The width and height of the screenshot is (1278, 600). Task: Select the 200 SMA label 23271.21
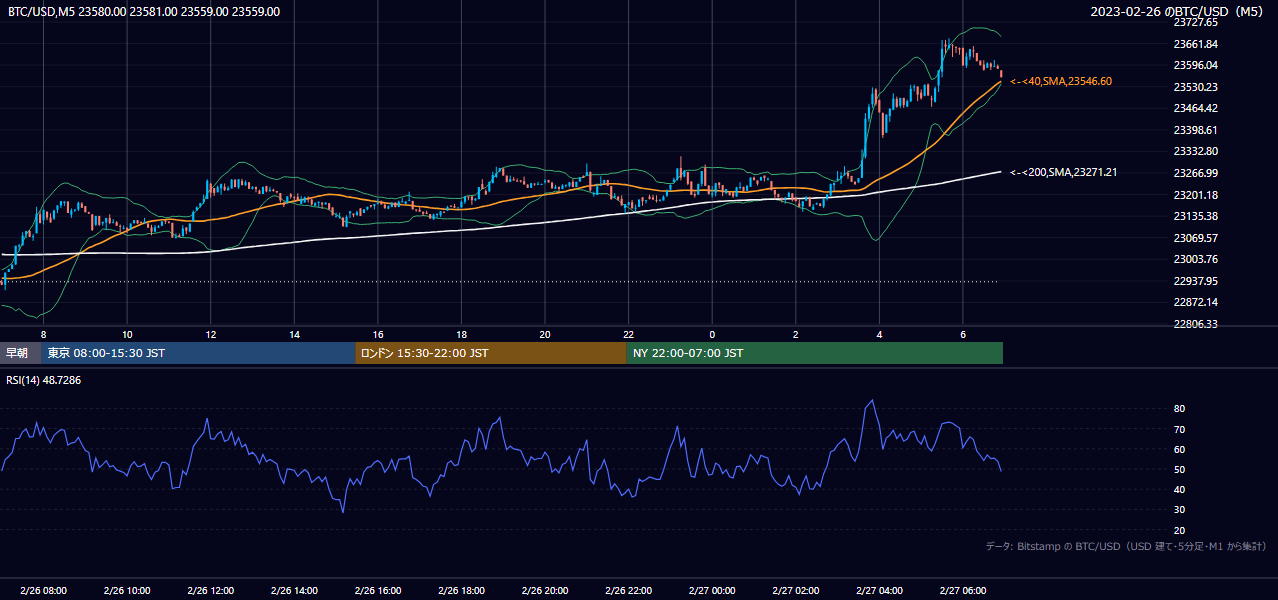(1064, 172)
